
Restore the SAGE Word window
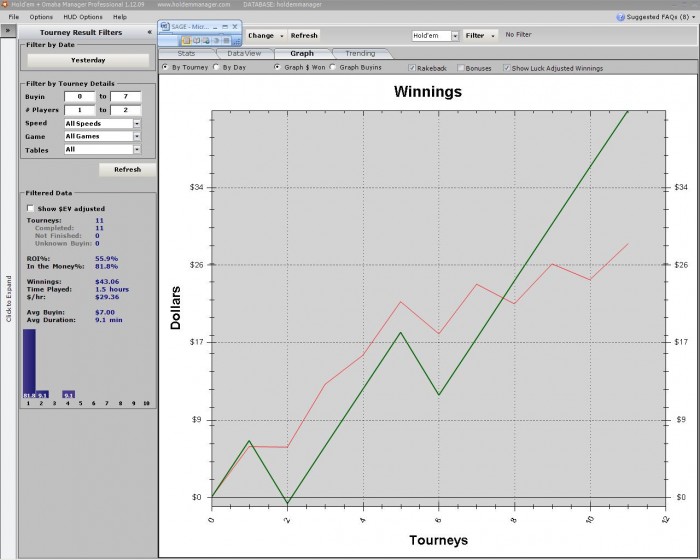tap(225, 27)
